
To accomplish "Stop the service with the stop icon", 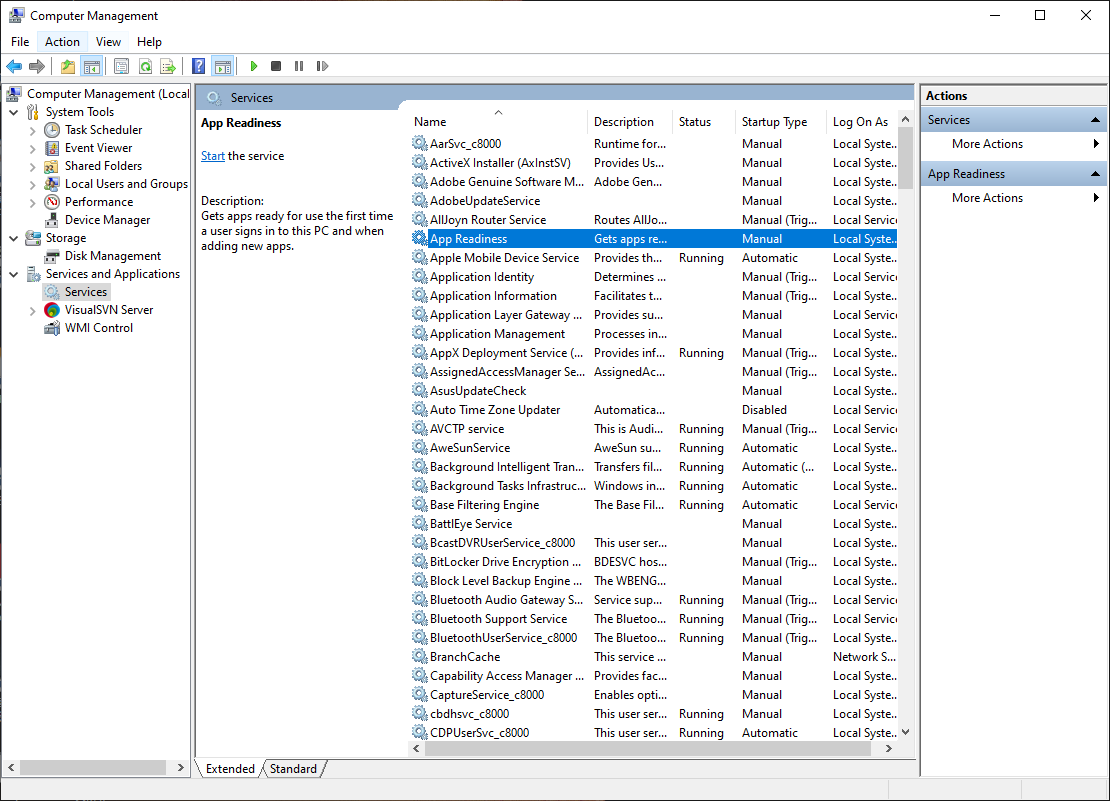I will click(x=276, y=66).
